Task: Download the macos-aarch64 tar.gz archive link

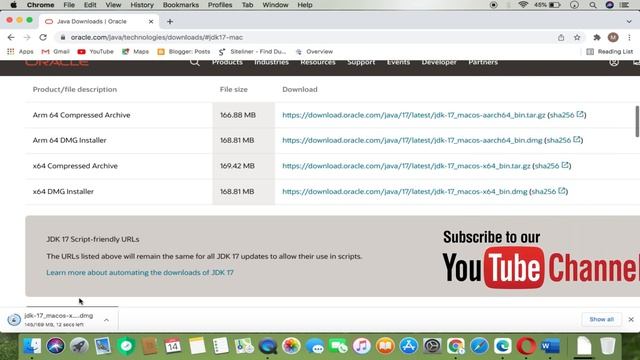Action: (414, 115)
